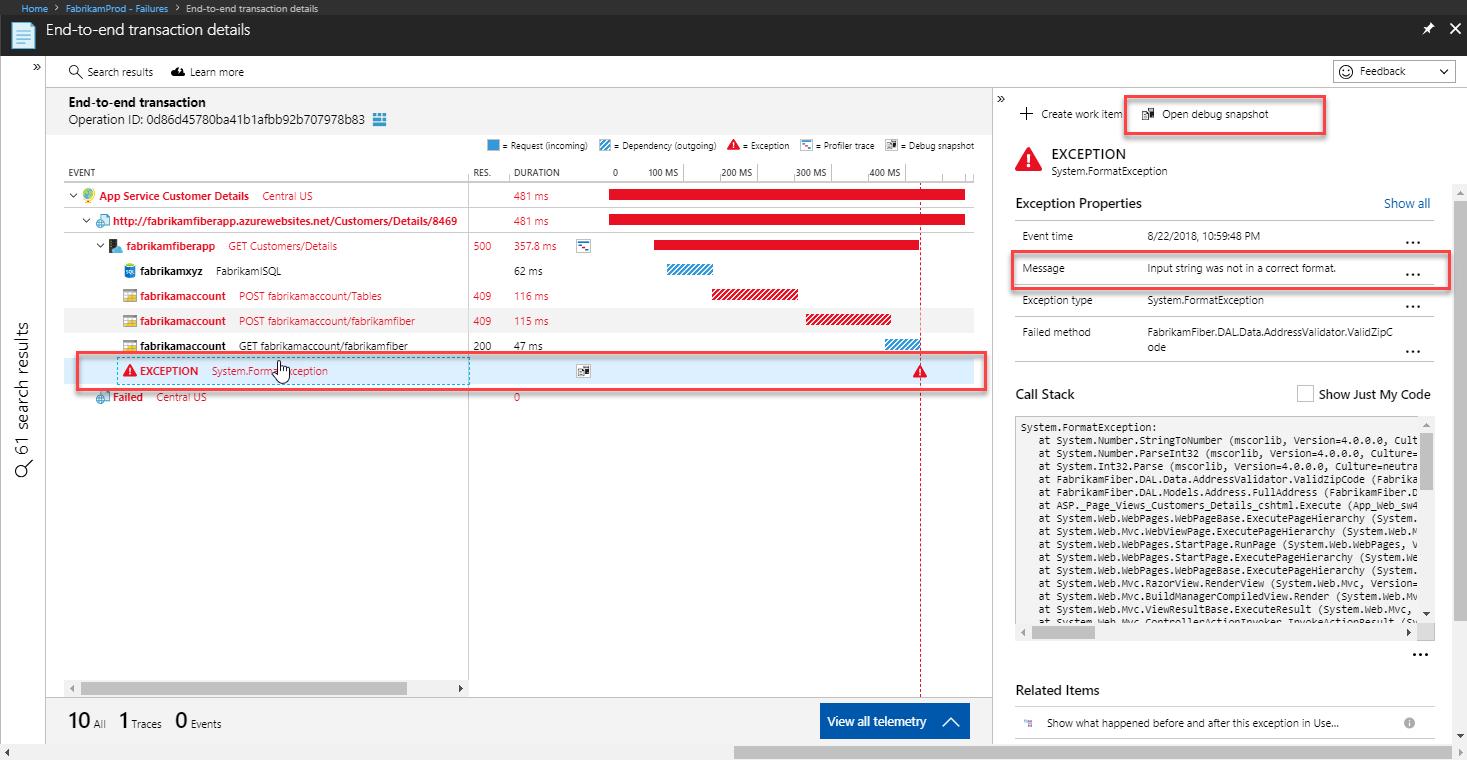Screen dimensions: 1467x760
Task: Click the red exception warning triangle icon
Action: click(x=919, y=370)
